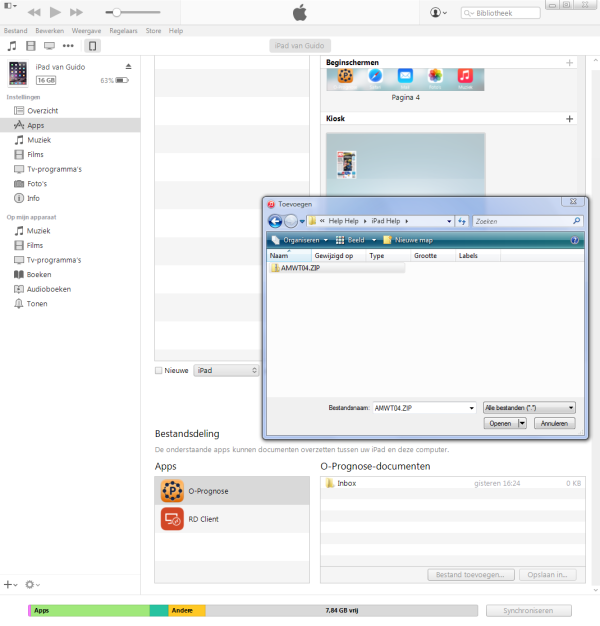600x626 pixels.
Task: Click the Bibliotheek search field
Action: (501, 13)
